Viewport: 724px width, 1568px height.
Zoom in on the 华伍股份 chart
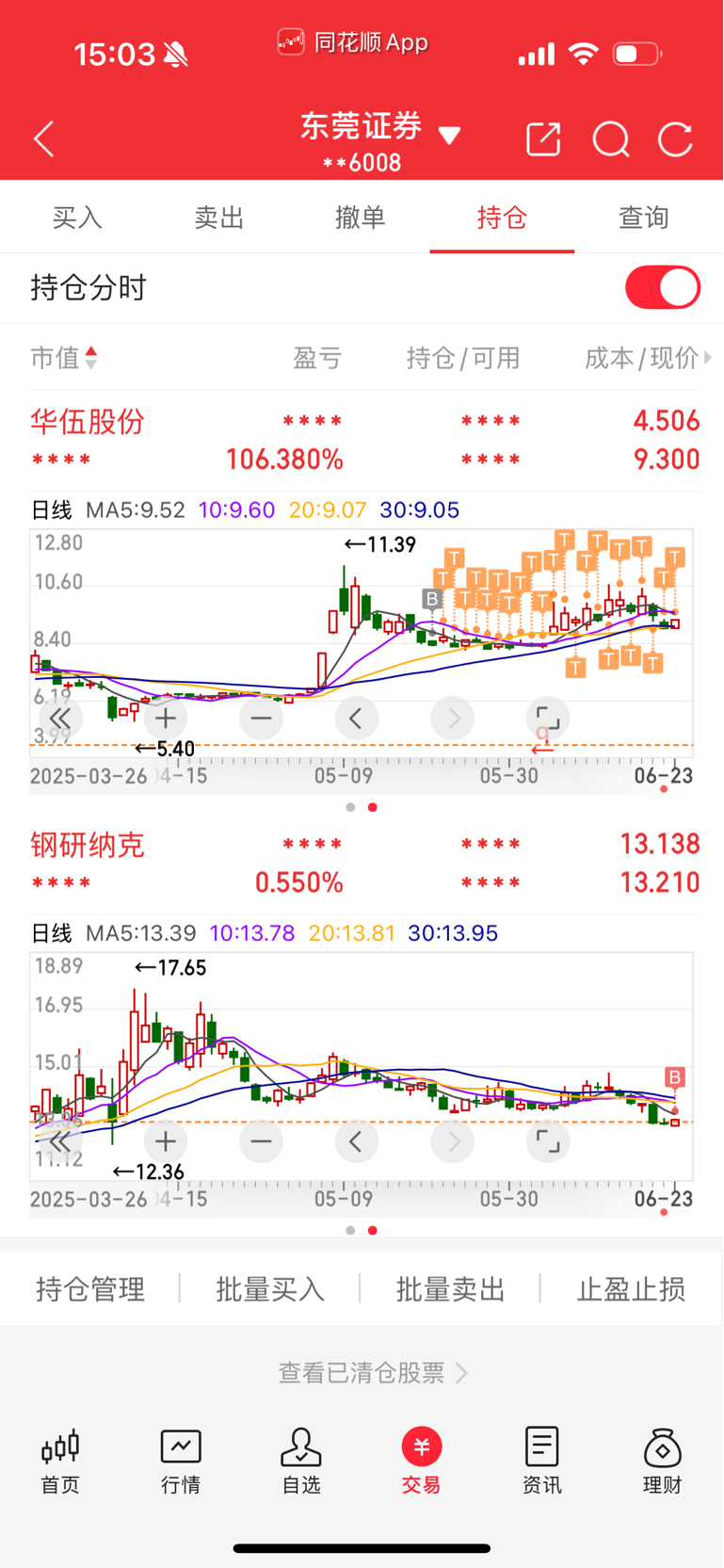point(166,719)
